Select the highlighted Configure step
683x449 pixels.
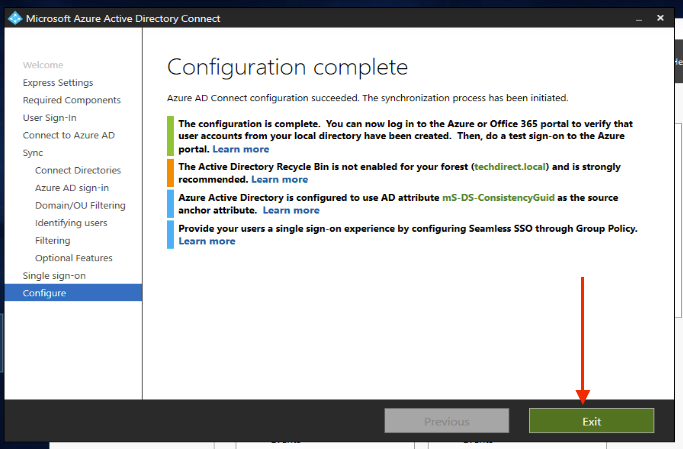(73, 293)
